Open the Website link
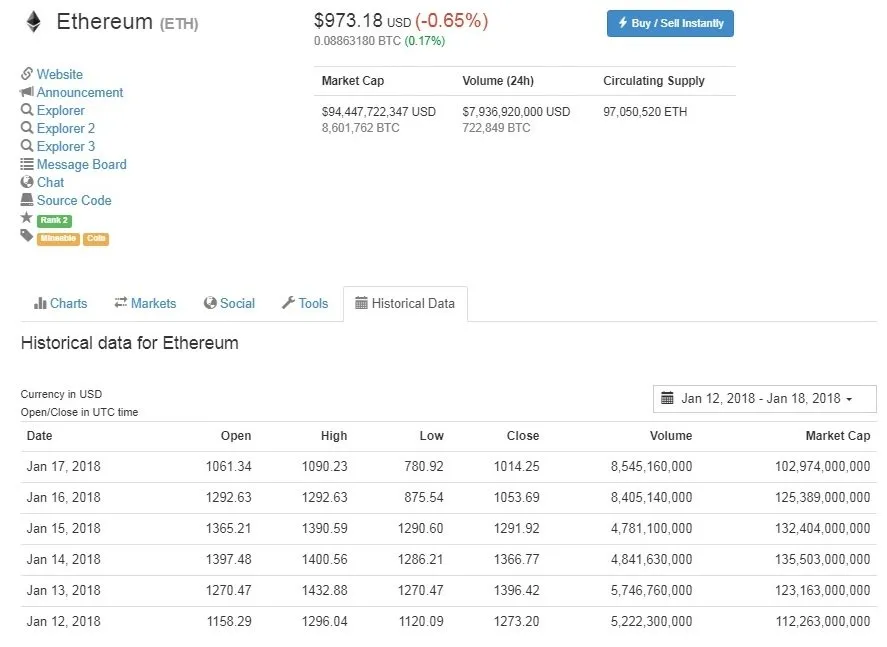 point(59,74)
